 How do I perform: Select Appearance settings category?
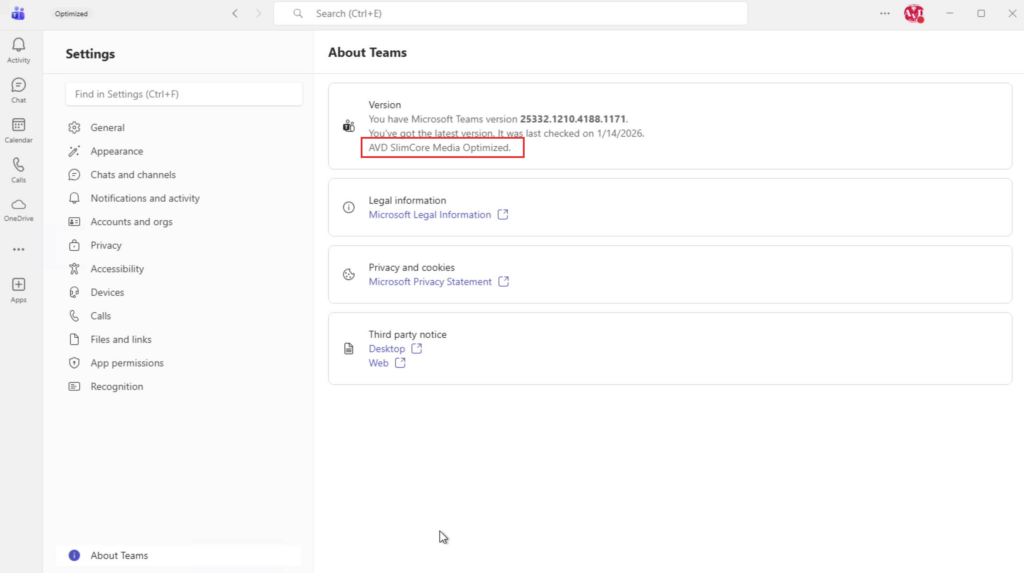[116, 151]
